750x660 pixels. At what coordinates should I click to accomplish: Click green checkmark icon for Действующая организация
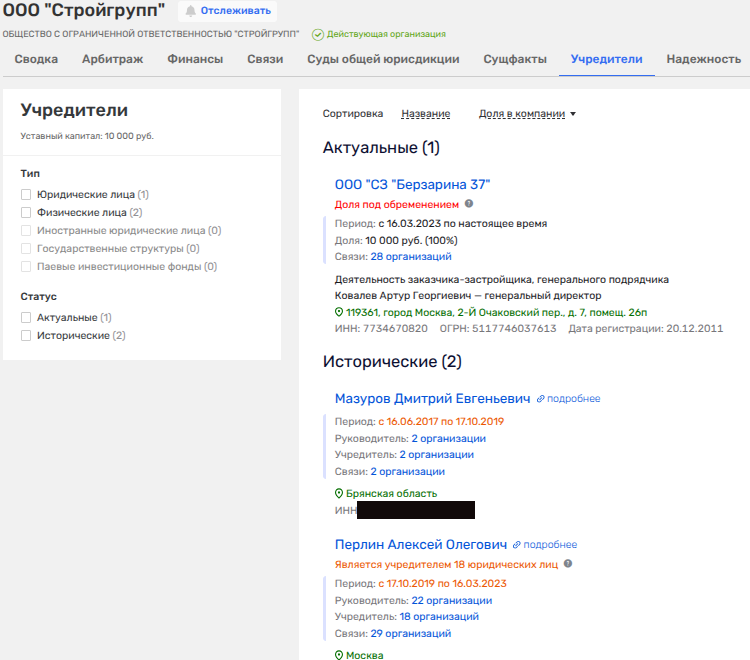click(x=318, y=34)
